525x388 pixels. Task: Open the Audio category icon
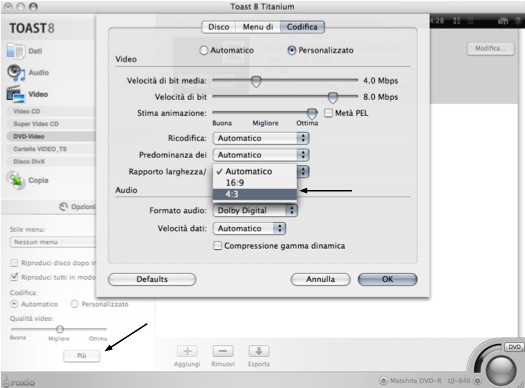[x=16, y=73]
